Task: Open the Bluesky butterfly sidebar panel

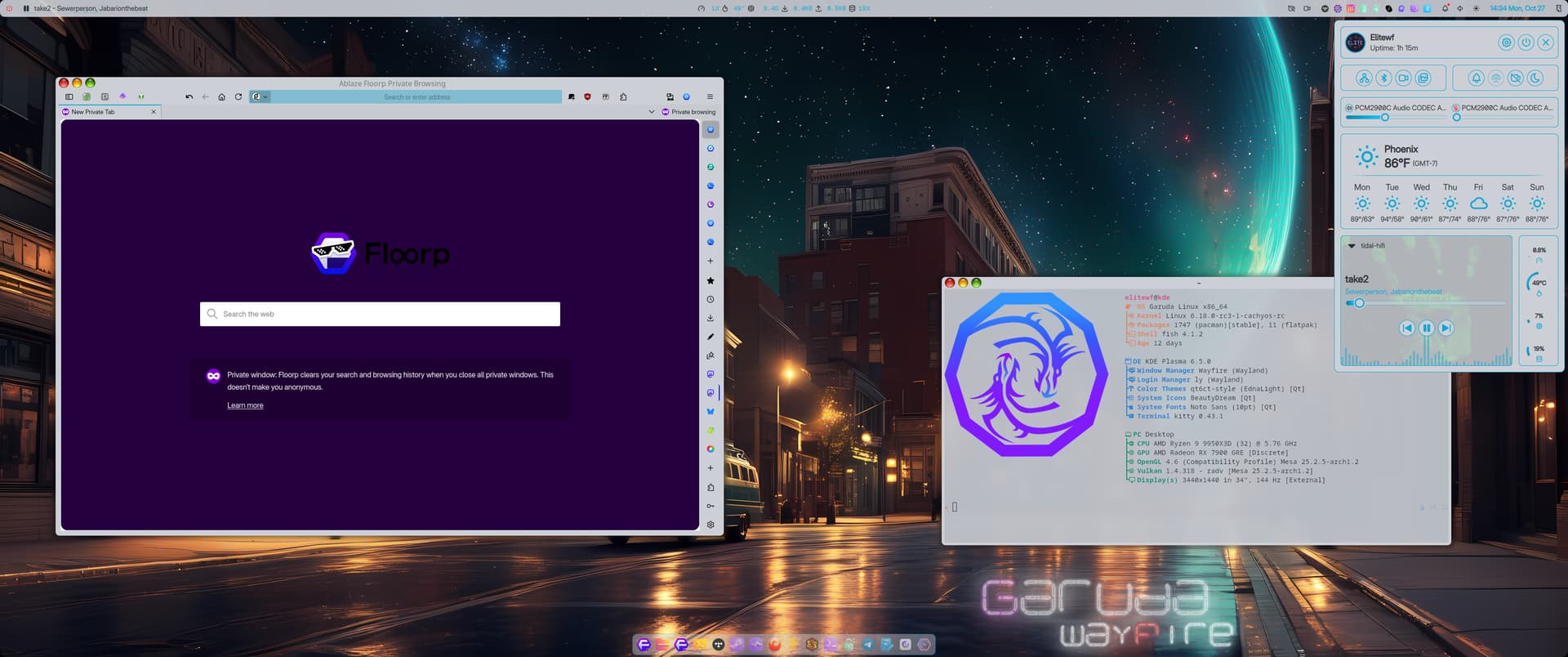Action: (x=710, y=412)
